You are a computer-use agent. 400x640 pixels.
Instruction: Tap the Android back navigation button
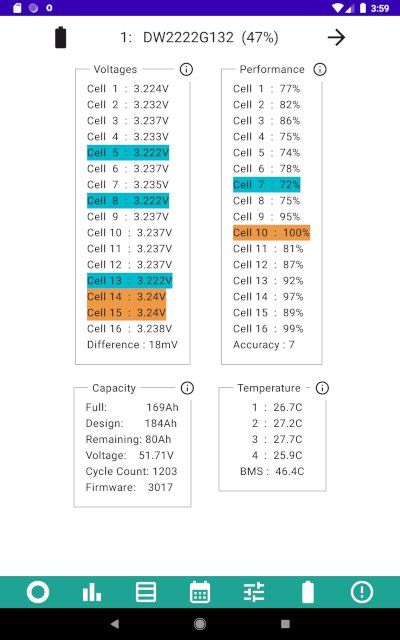tap(115, 624)
